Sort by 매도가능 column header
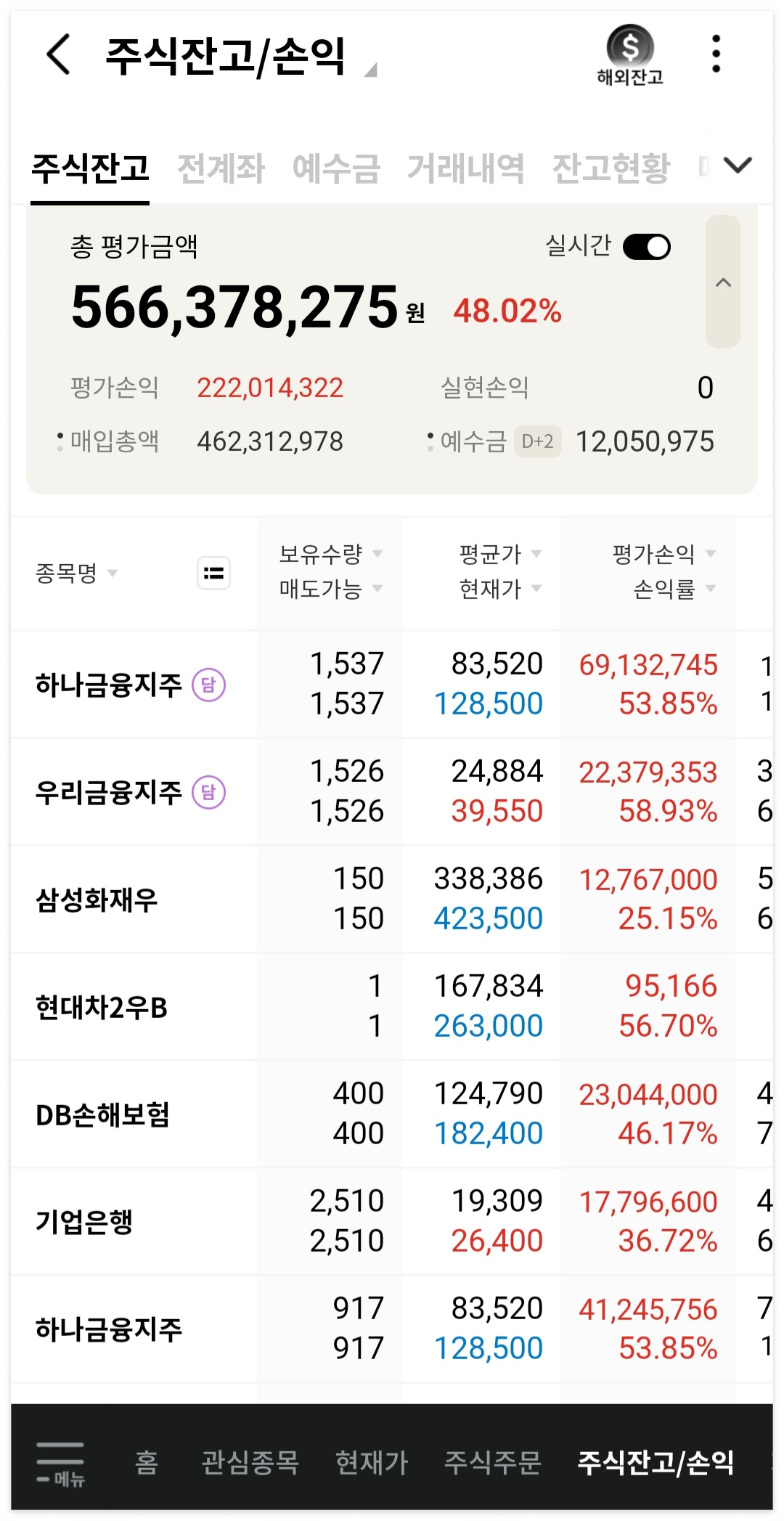 tap(330, 588)
